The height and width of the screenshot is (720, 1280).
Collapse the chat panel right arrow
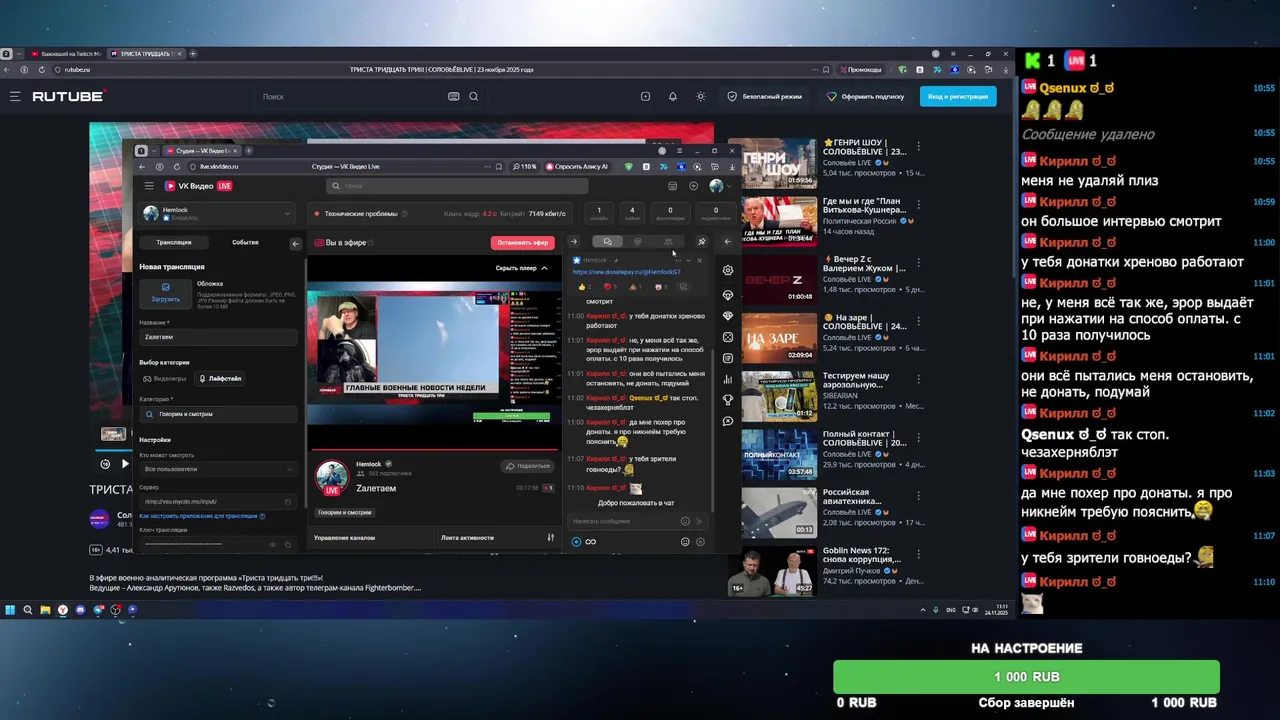tap(574, 242)
